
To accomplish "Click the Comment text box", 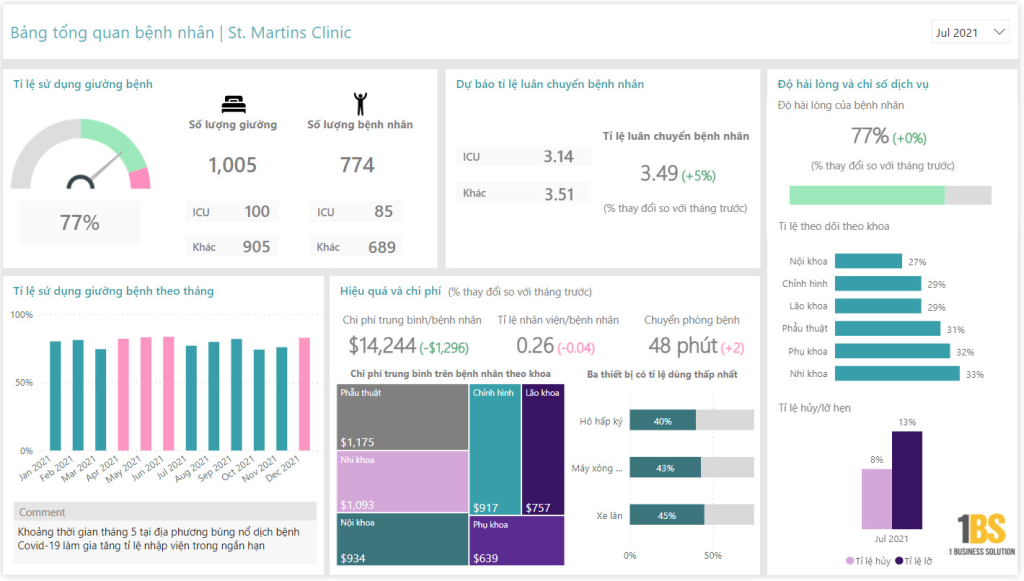I will pos(165,538).
